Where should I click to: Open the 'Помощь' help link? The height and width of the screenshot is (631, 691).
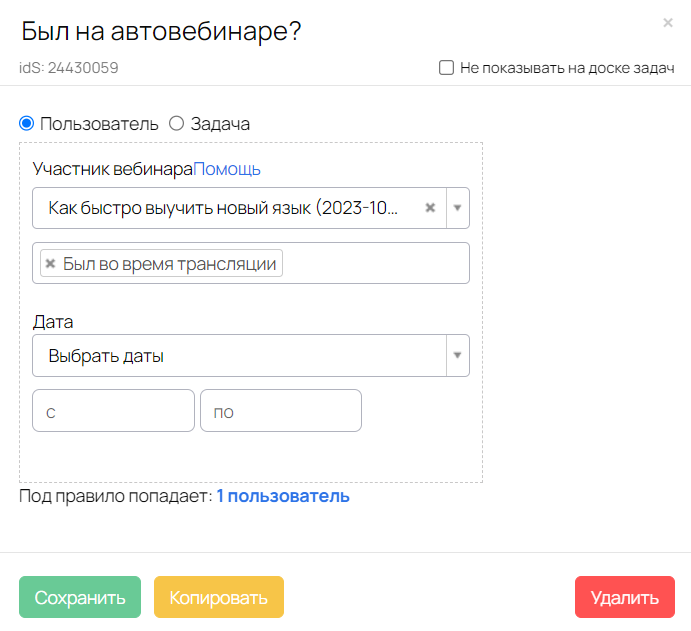coord(227,169)
